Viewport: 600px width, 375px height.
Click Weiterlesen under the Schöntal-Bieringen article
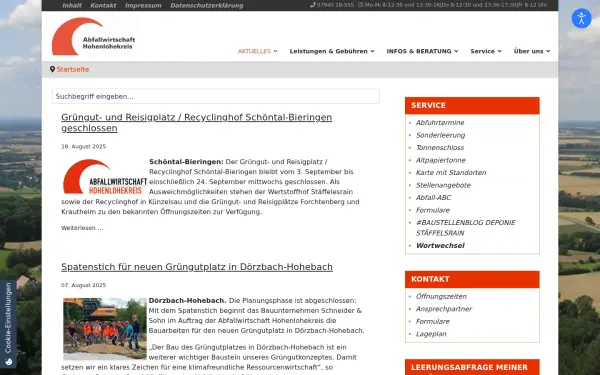point(82,228)
